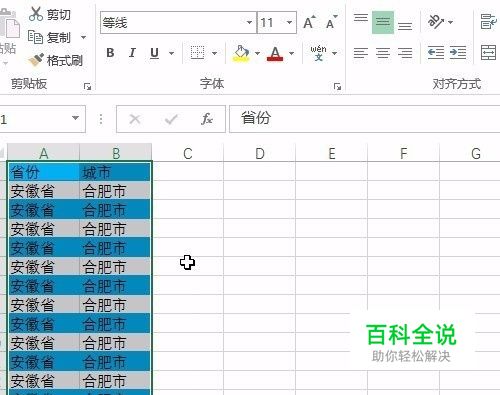Click the Cut (剪切) scissors button
This screenshot has height=395, width=500.
click(x=50, y=14)
